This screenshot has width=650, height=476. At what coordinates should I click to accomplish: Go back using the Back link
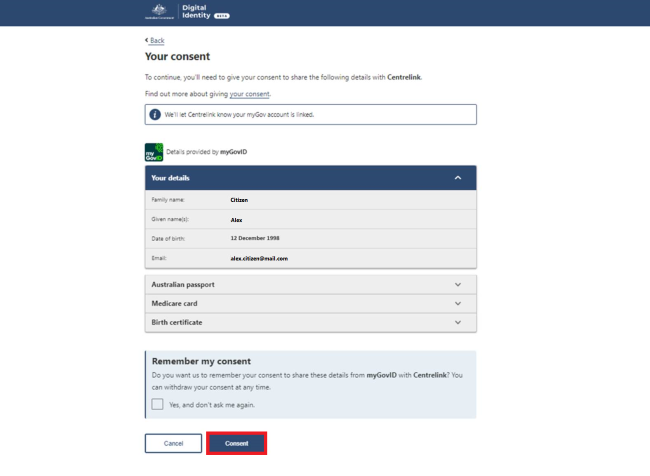click(x=155, y=40)
